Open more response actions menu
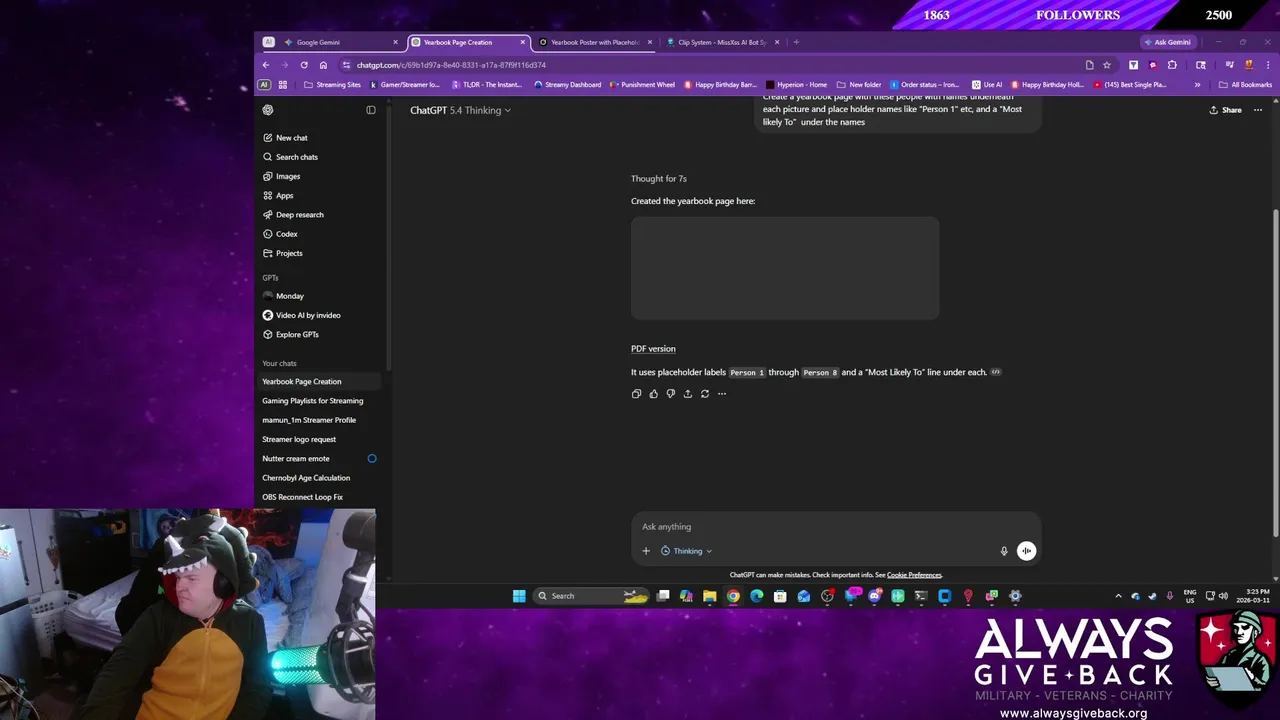1280x720 pixels. point(722,394)
